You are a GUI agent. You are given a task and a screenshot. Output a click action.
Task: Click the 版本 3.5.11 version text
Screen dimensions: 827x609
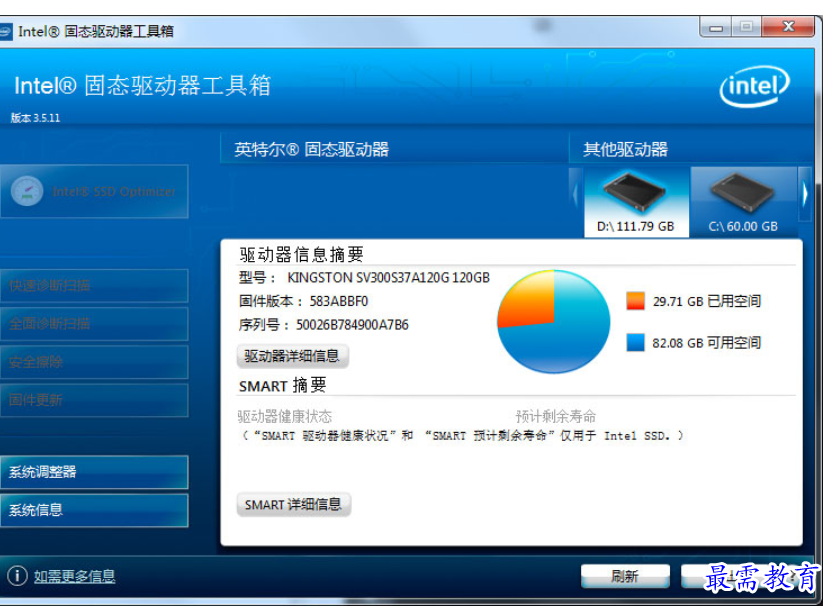tap(35, 118)
